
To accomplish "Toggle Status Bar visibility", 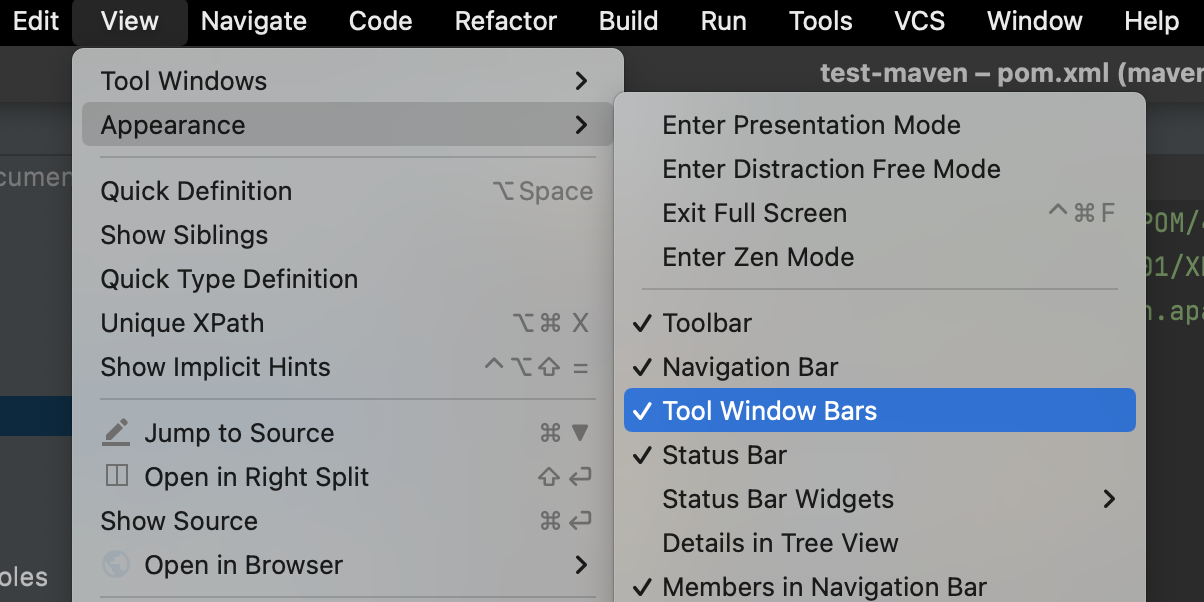I will click(724, 455).
